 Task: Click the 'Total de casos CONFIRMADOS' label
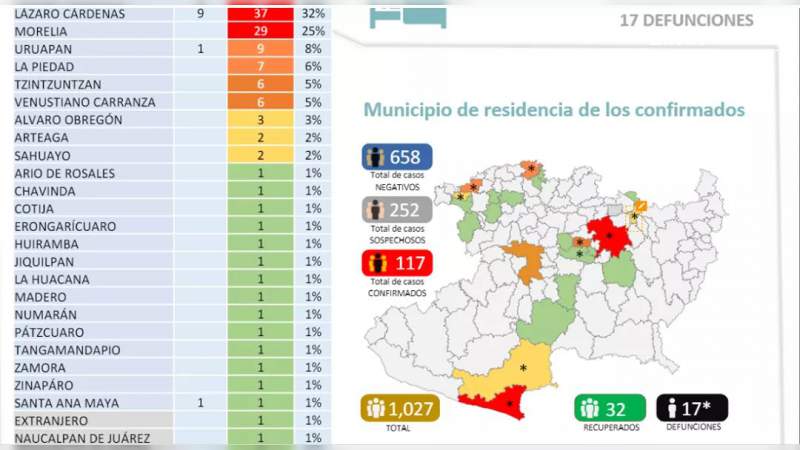[397, 287]
